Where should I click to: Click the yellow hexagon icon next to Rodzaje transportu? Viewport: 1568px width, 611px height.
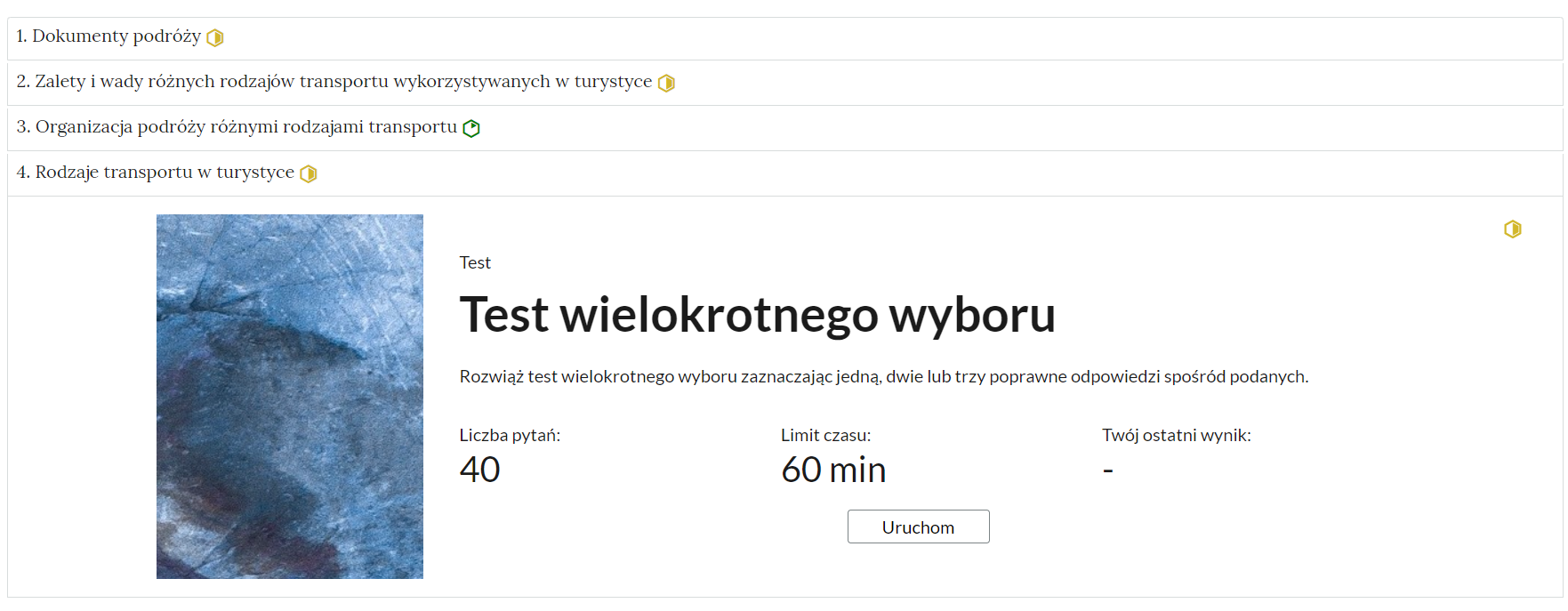(x=309, y=173)
